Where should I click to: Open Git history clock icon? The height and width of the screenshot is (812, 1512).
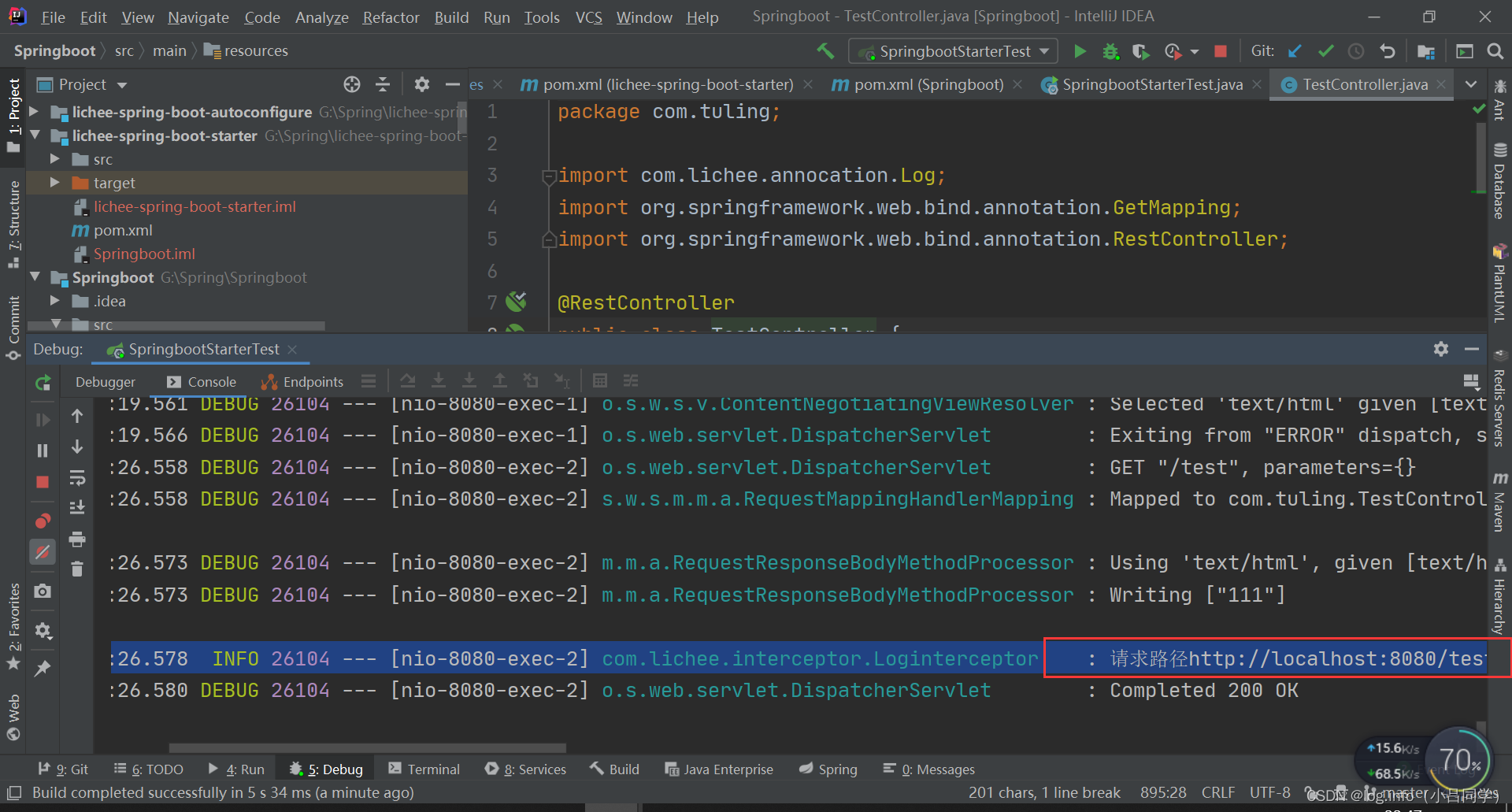tap(1356, 51)
